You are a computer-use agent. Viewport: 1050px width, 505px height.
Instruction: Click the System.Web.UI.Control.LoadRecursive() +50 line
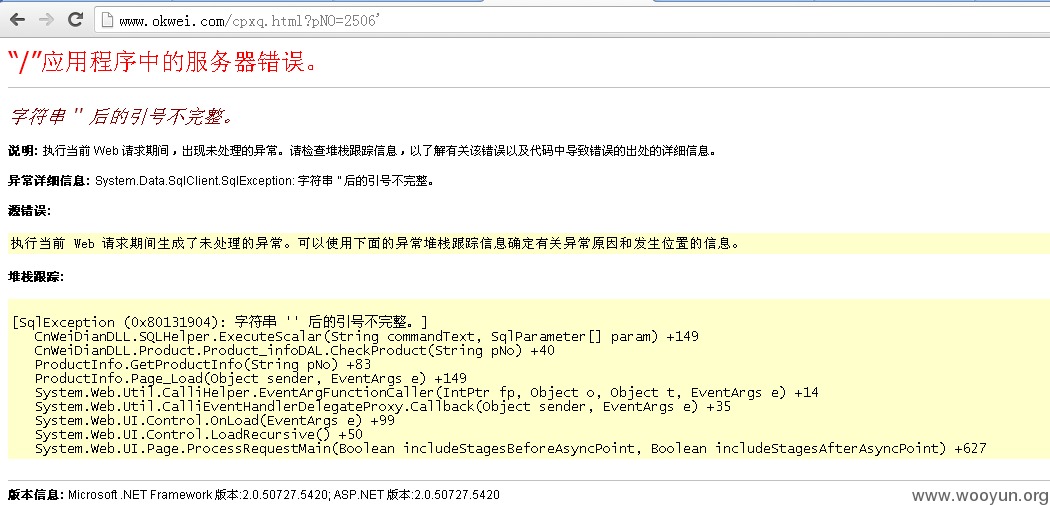point(199,435)
